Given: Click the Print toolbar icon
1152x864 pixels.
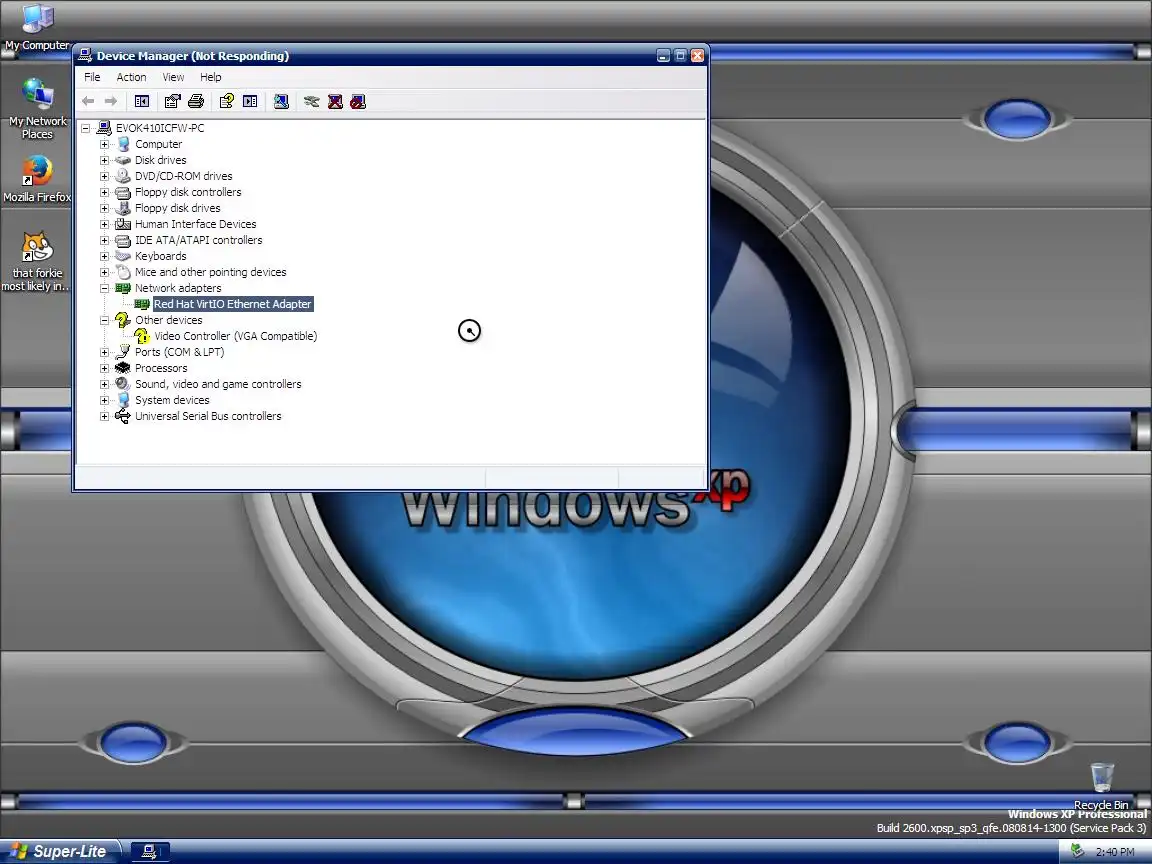Looking at the screenshot, I should tap(195, 101).
